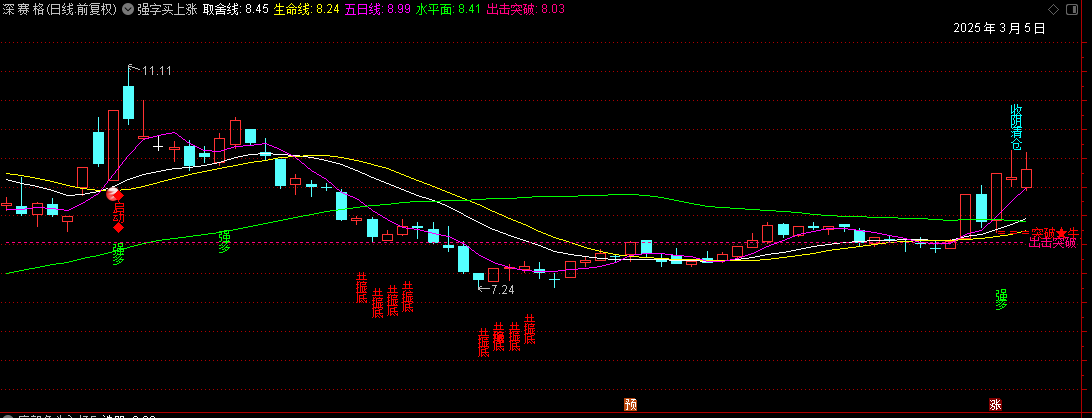Viewport: 1092px width, 418px height.
Task: Open the indicator dropdown arrow beside 深赛格
Action: pos(127,9)
